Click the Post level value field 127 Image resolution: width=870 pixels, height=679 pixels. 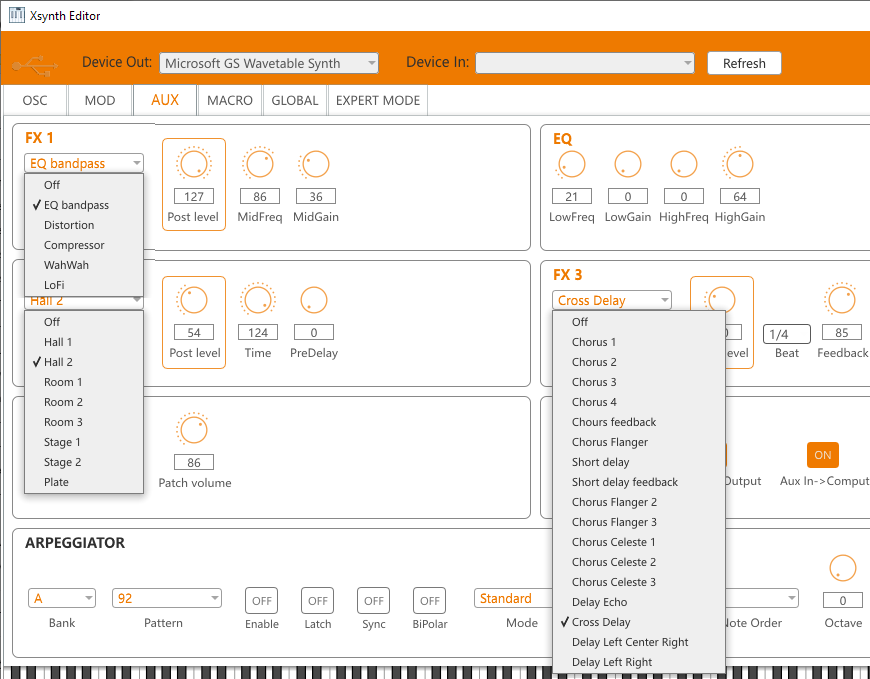click(194, 196)
